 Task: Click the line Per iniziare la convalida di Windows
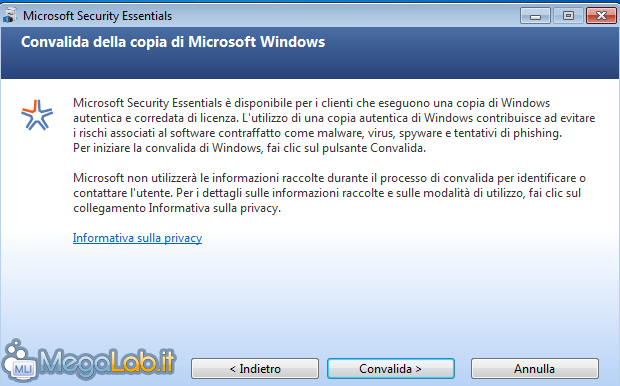[250, 148]
